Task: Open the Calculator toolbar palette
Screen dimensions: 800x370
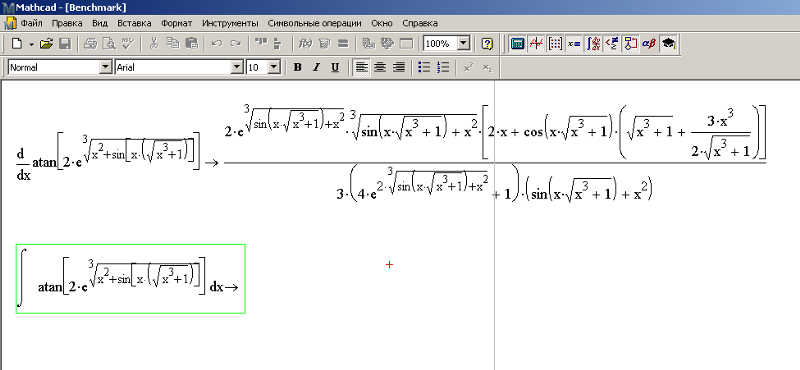Action: click(517, 44)
